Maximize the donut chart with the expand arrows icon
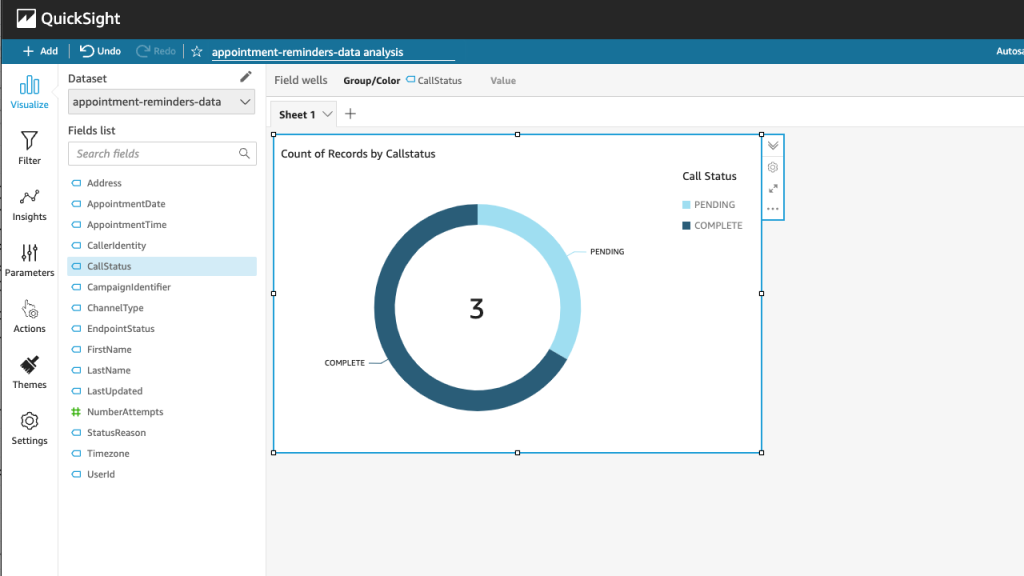This screenshot has width=1024, height=576. click(x=772, y=188)
